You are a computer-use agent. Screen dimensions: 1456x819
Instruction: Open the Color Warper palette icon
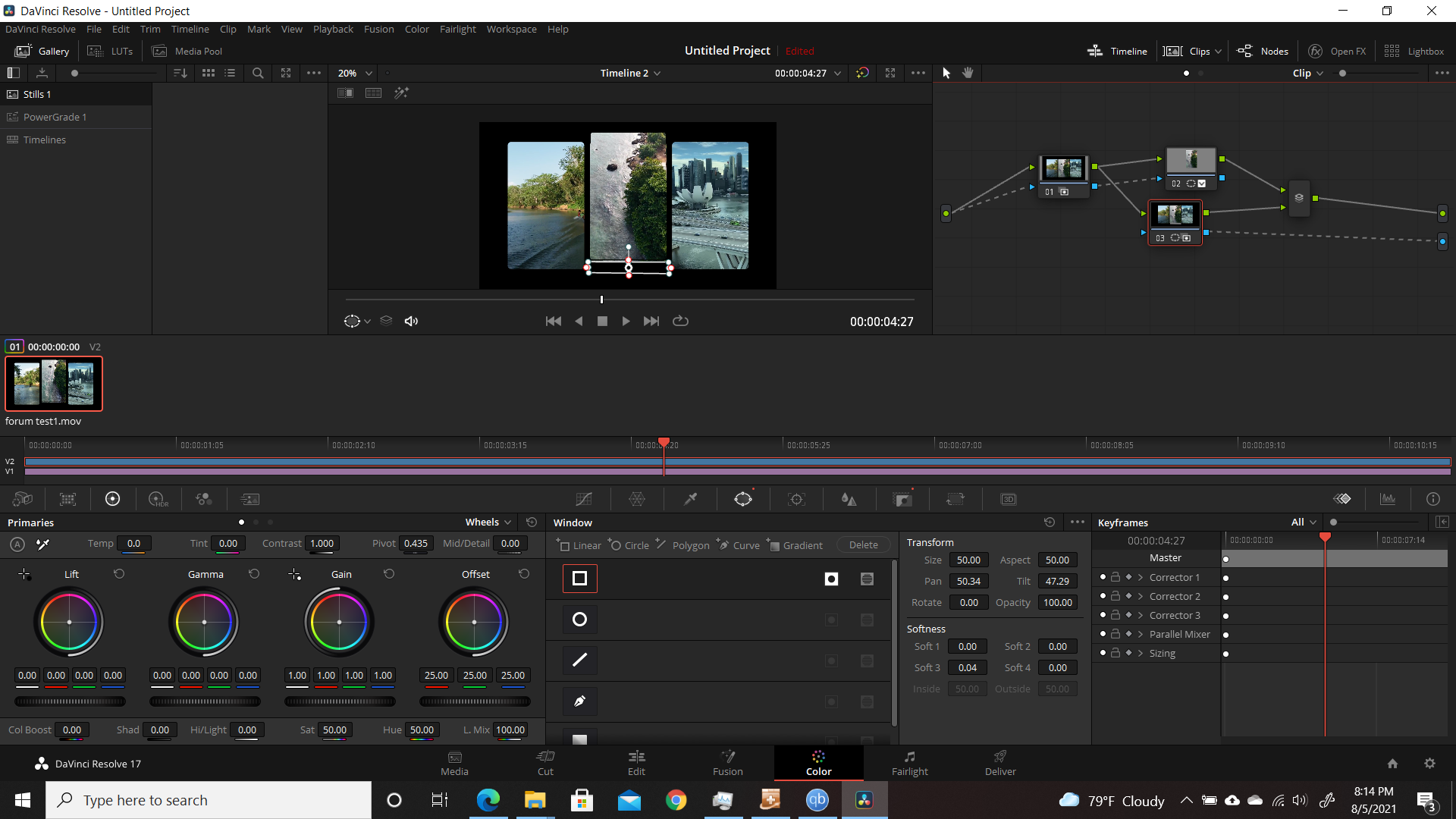tap(637, 499)
